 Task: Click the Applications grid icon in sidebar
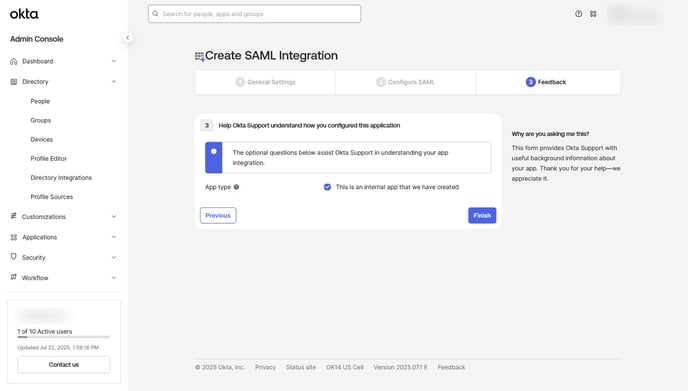pyautogui.click(x=14, y=237)
